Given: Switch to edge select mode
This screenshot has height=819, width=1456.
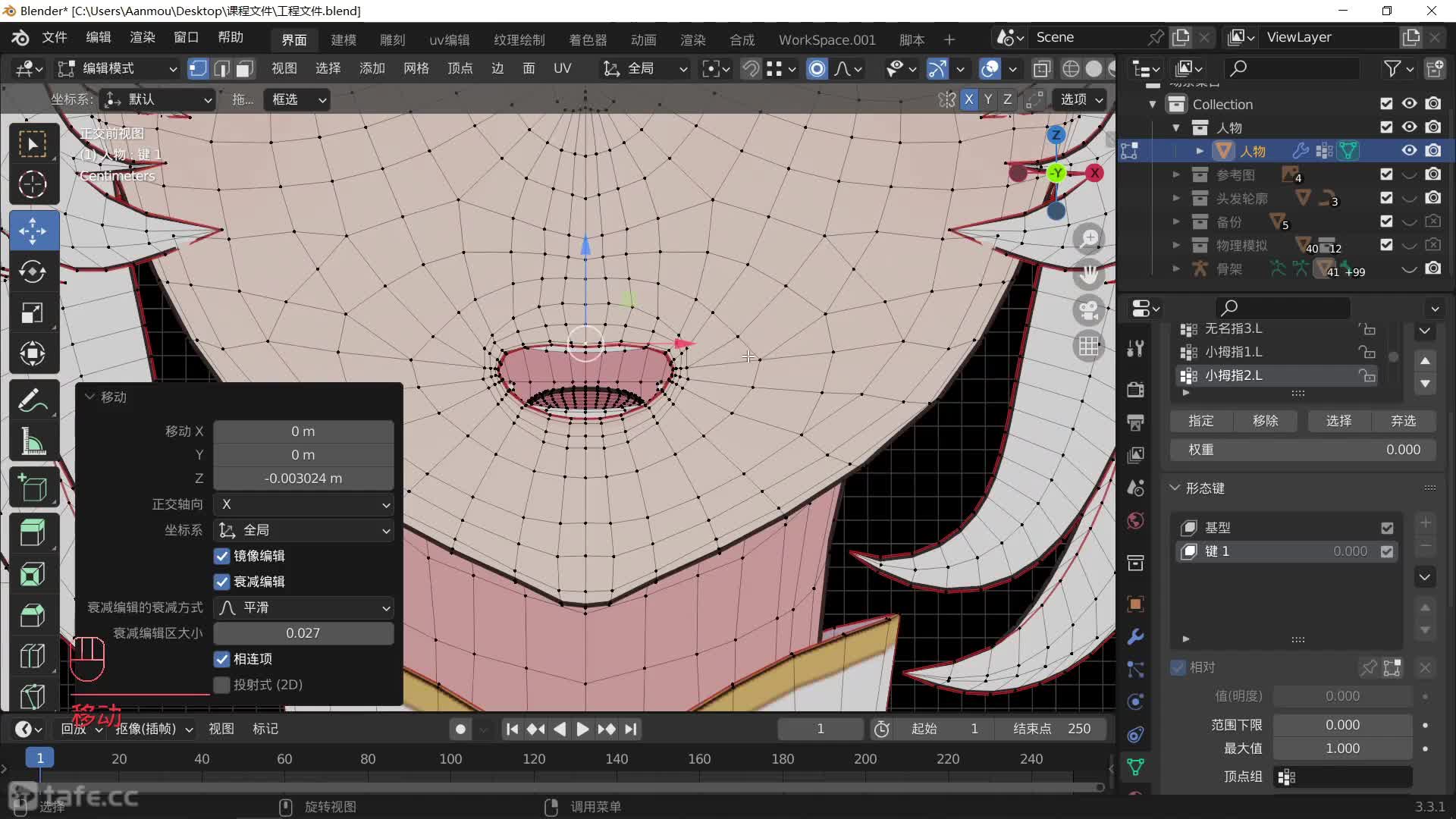Looking at the screenshot, I should tap(221, 68).
